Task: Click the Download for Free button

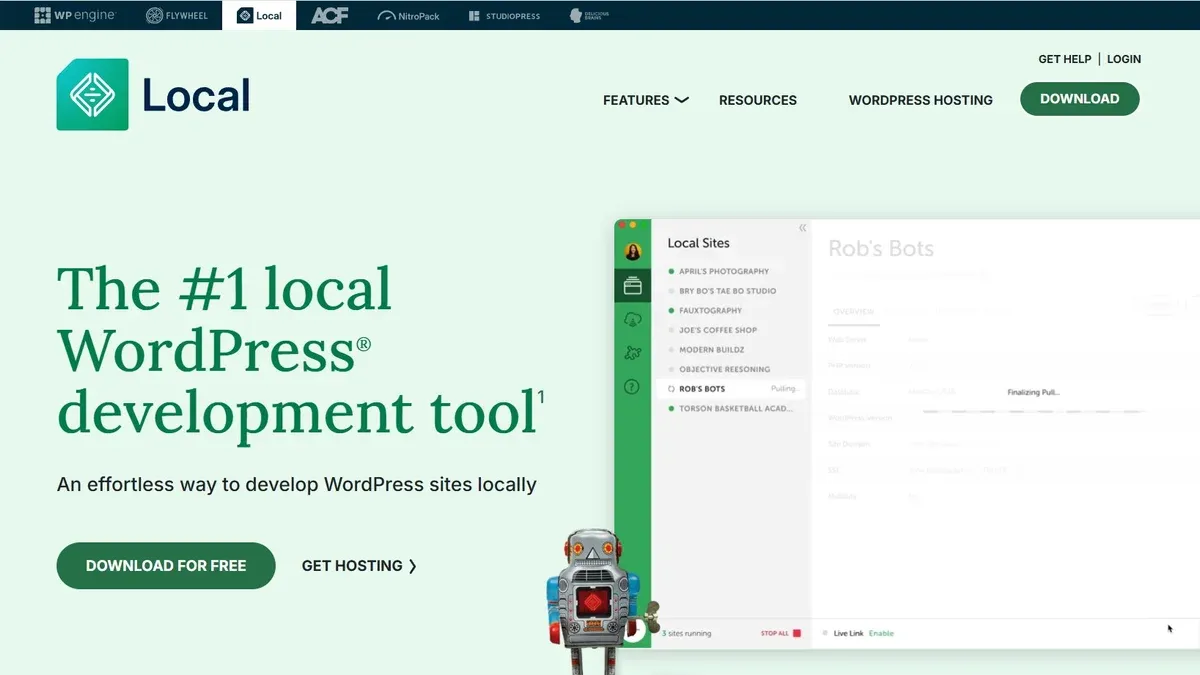Action: (x=166, y=566)
